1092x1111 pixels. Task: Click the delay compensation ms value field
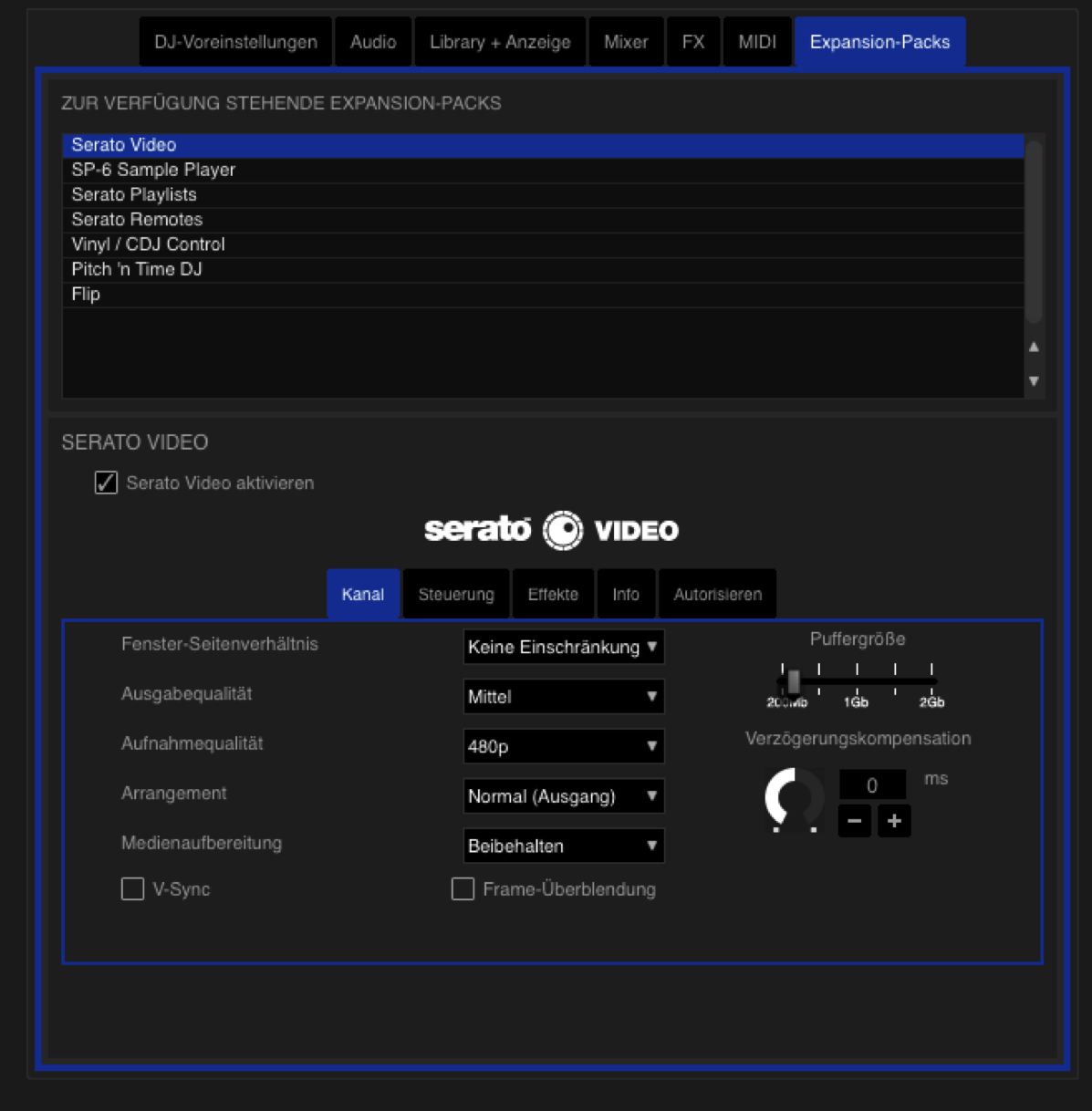pyautogui.click(x=872, y=785)
